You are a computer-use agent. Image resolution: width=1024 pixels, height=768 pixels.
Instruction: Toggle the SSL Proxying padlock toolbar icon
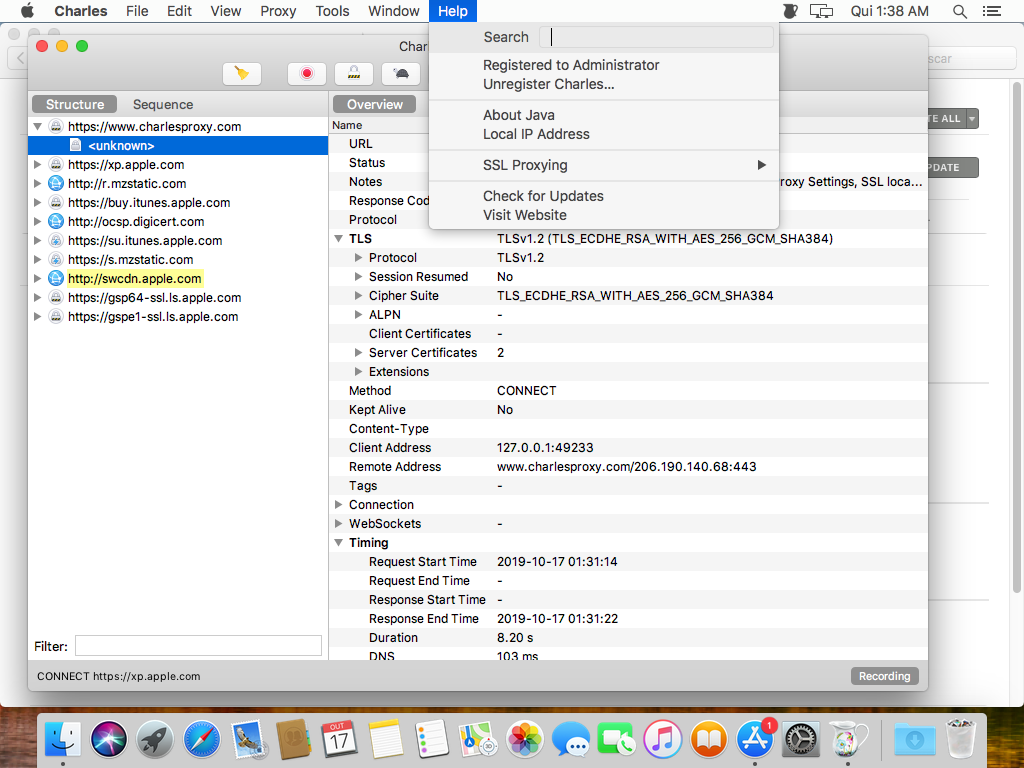(x=354, y=73)
